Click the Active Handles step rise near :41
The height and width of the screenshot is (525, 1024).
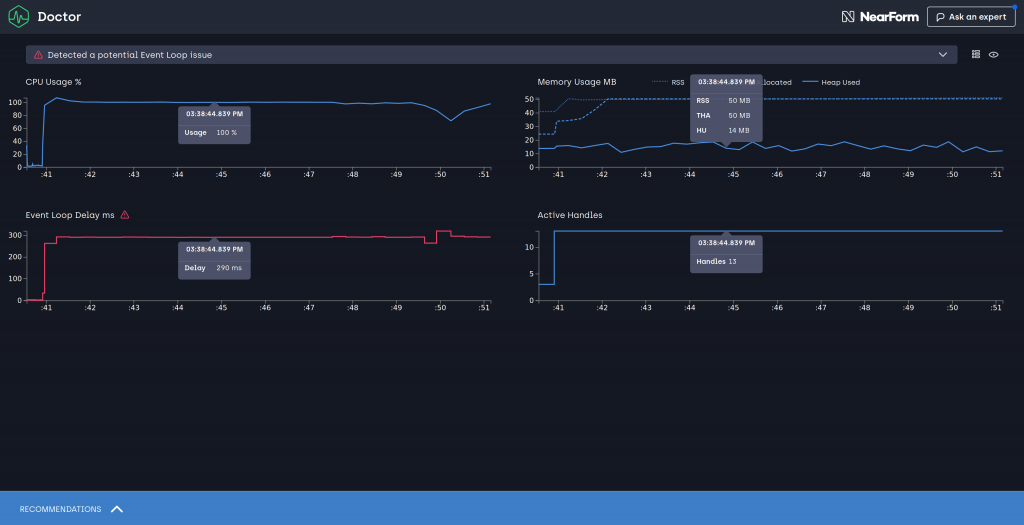554,257
